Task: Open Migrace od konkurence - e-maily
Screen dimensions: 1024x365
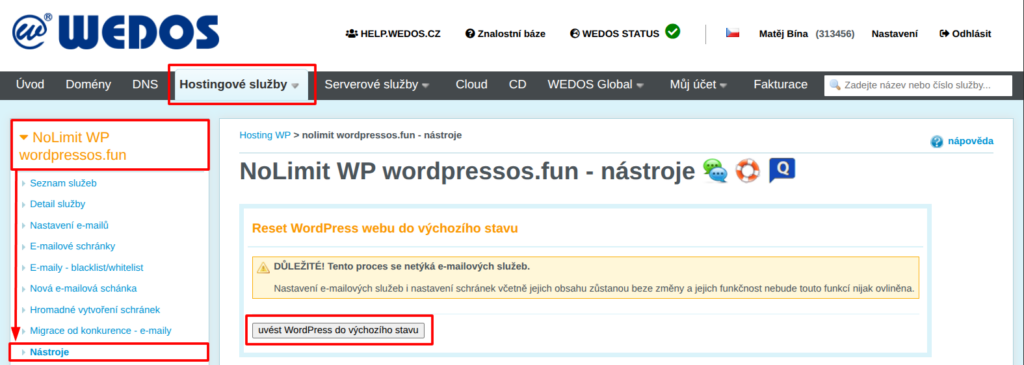Action: (101, 330)
